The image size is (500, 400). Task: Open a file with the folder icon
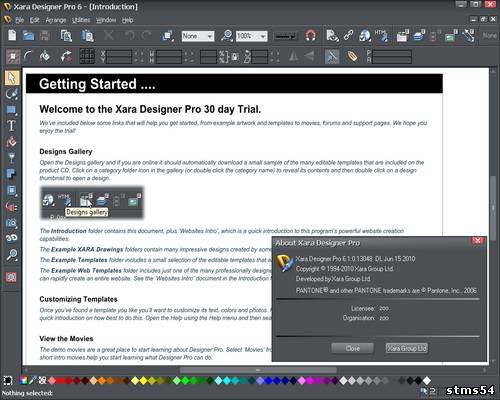coord(28,35)
